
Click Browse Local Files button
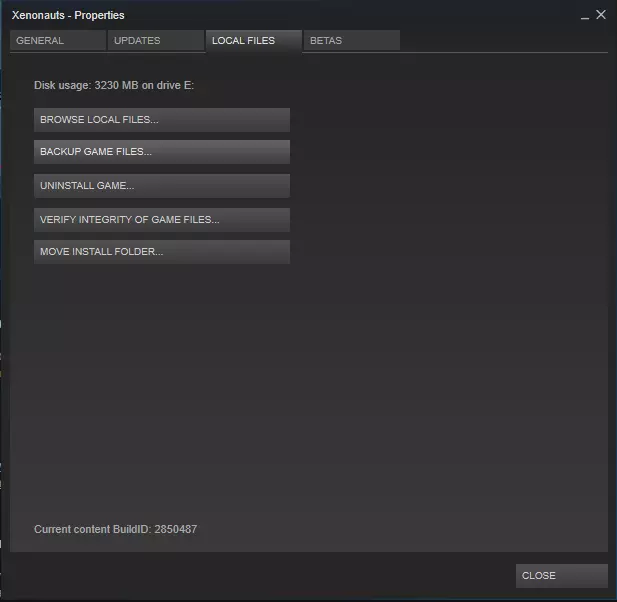(162, 120)
